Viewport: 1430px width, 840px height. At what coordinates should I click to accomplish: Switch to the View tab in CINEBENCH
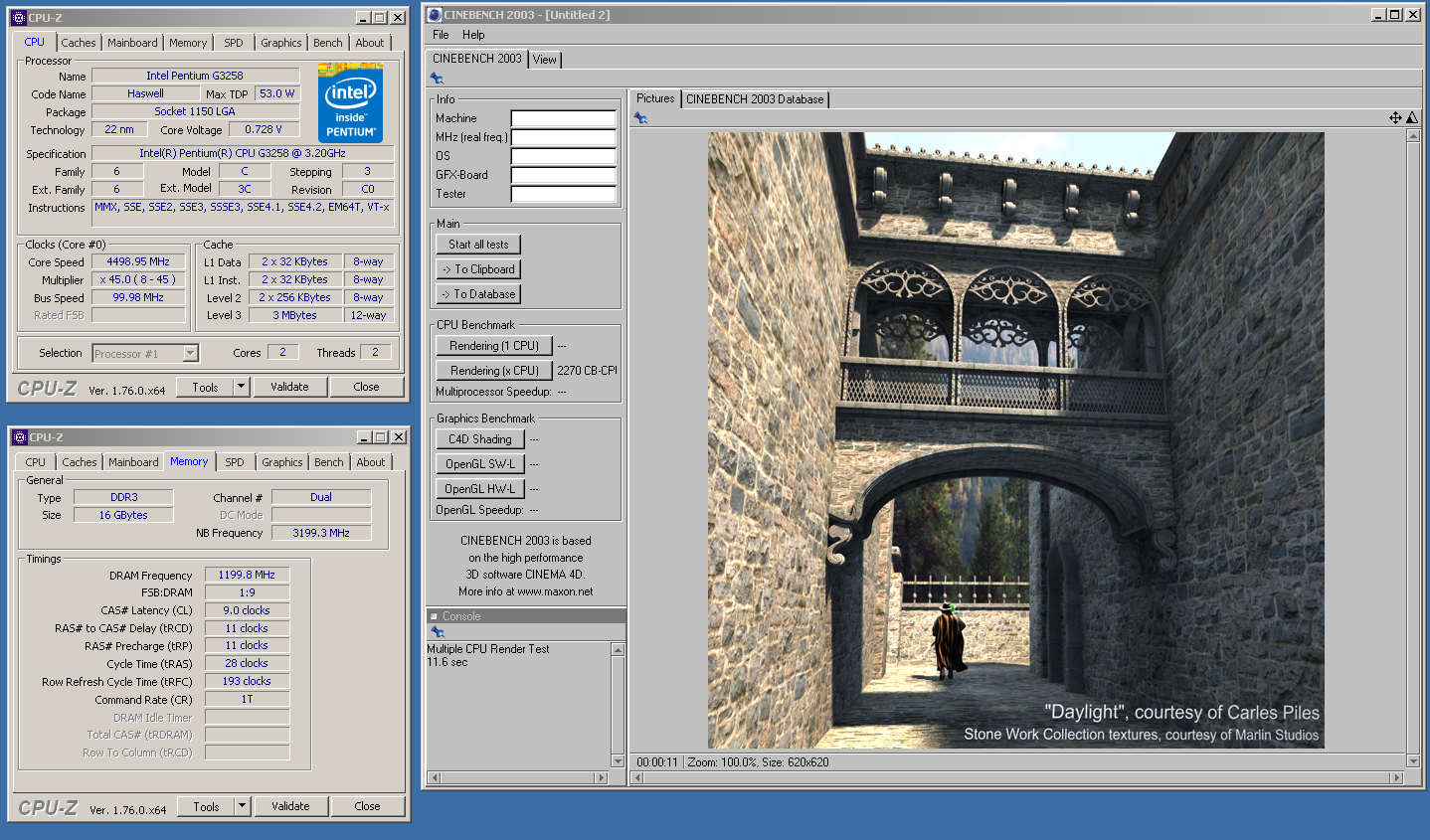click(545, 60)
